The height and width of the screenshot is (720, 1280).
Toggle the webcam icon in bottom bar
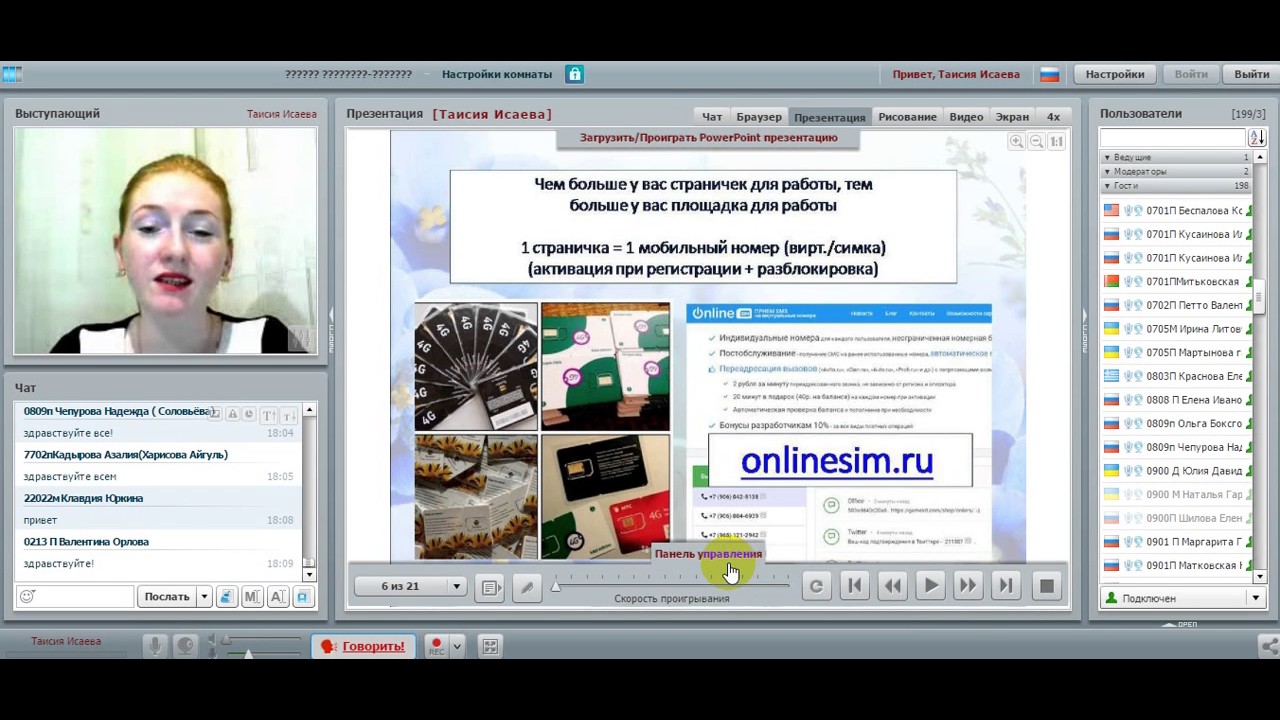pos(185,646)
